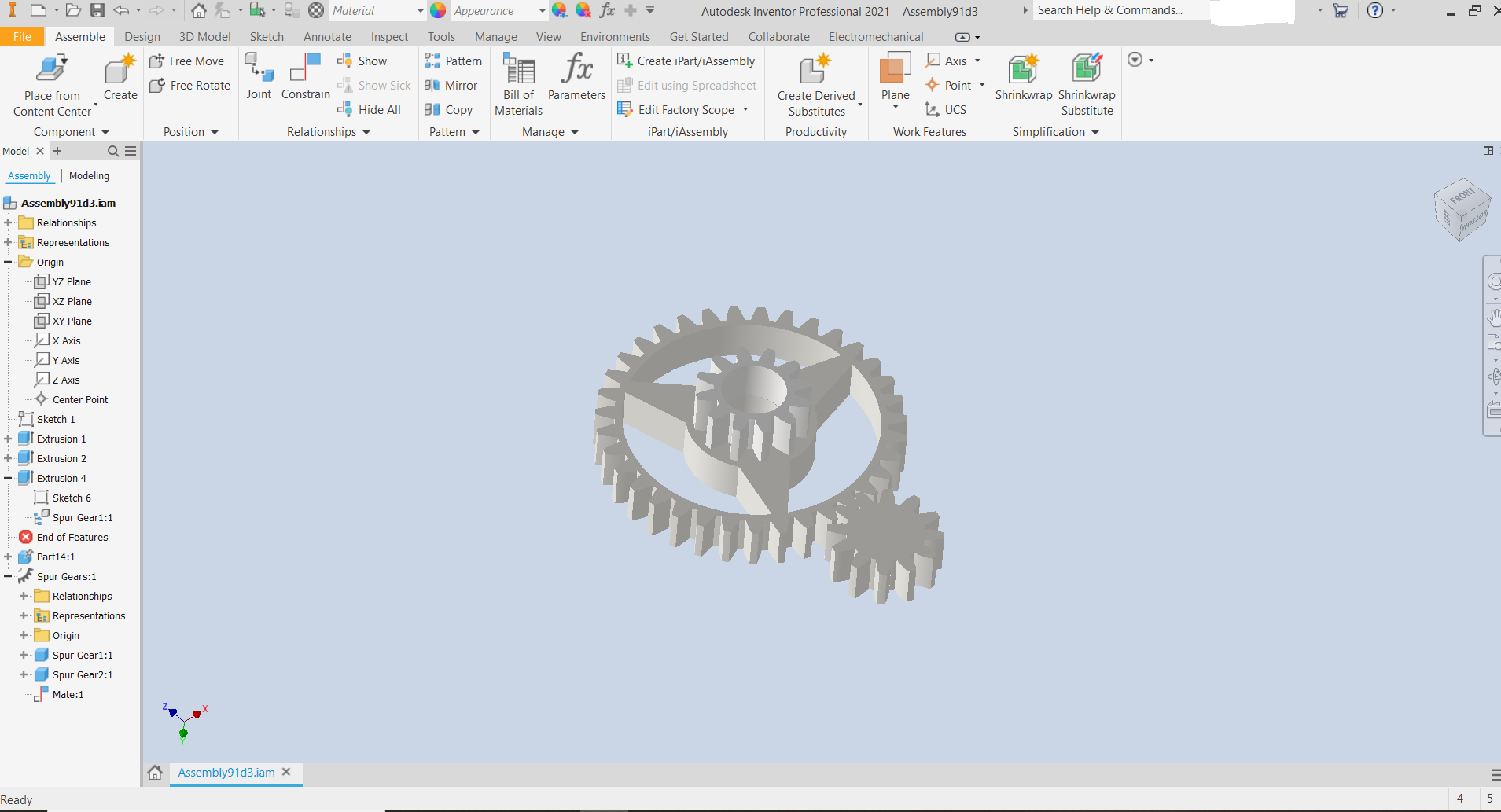Activate the Pan tool on navigation bar
This screenshot has width=1501, height=812.
(x=1495, y=317)
